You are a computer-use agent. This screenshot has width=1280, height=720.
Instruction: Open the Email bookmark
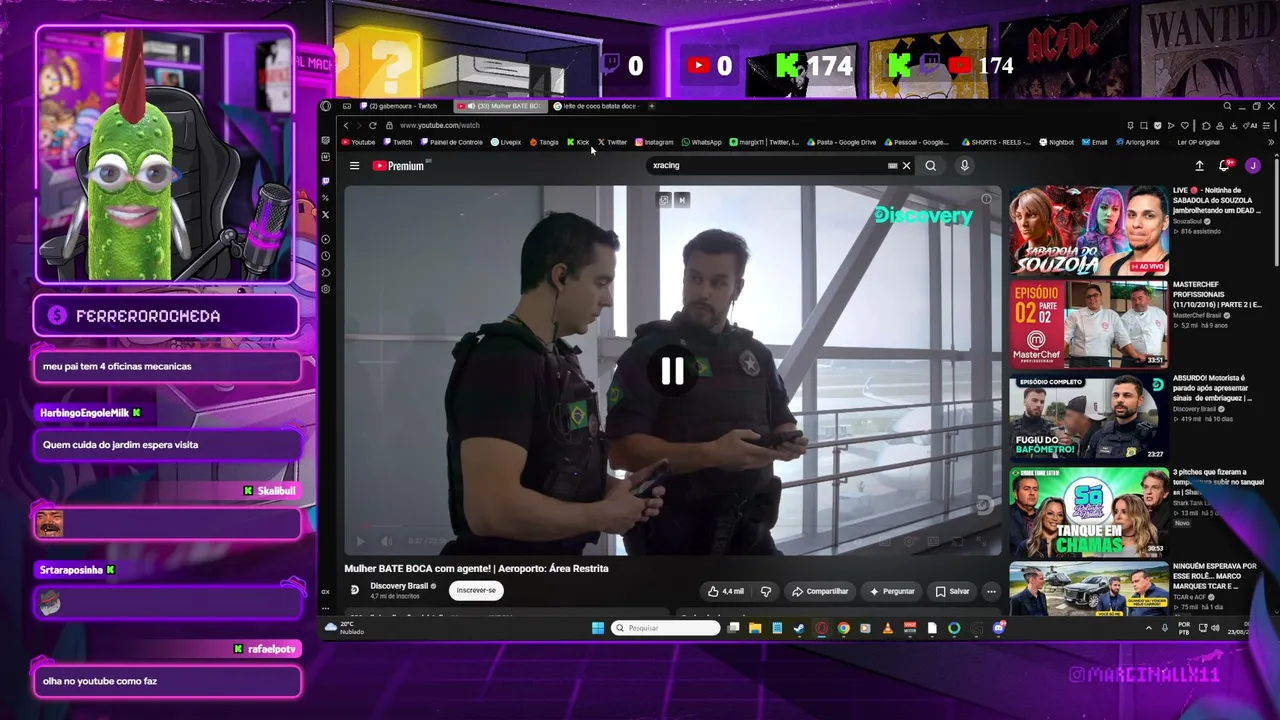pyautogui.click(x=1095, y=142)
